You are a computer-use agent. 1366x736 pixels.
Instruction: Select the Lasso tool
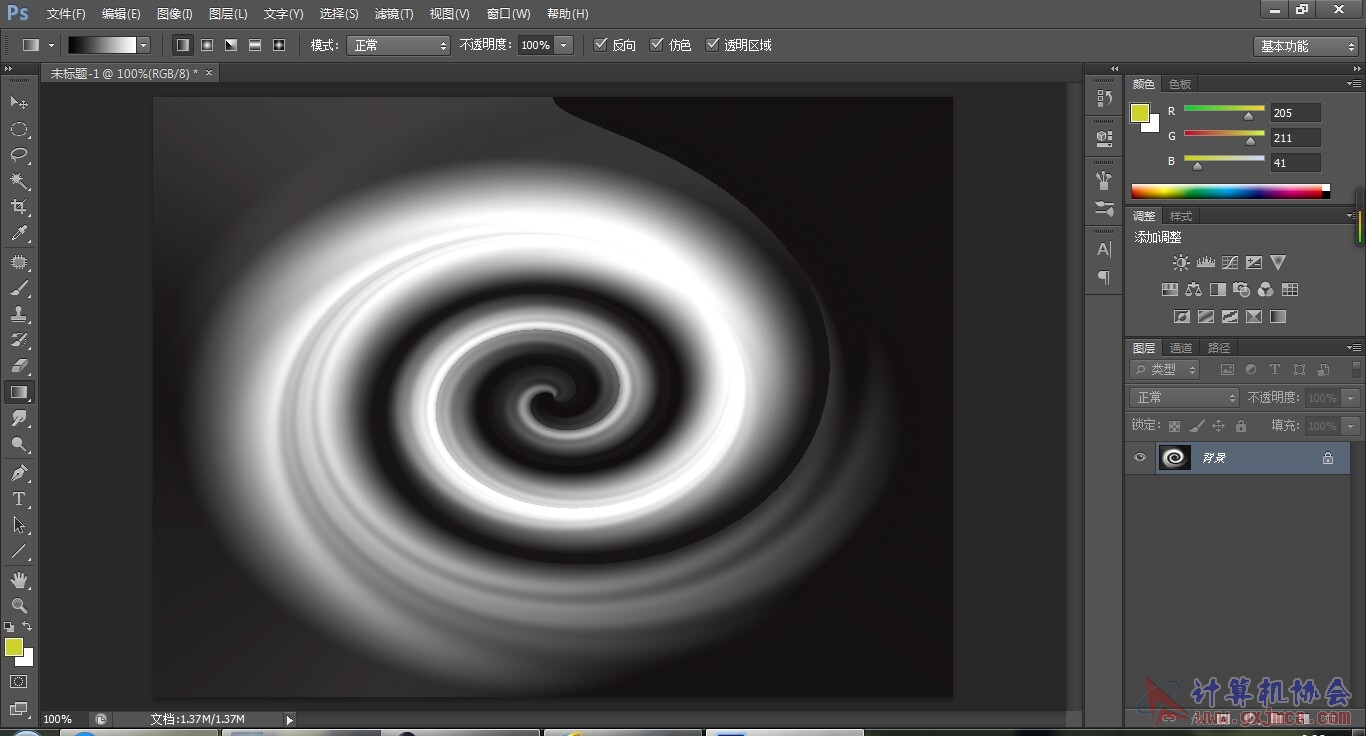(19, 155)
